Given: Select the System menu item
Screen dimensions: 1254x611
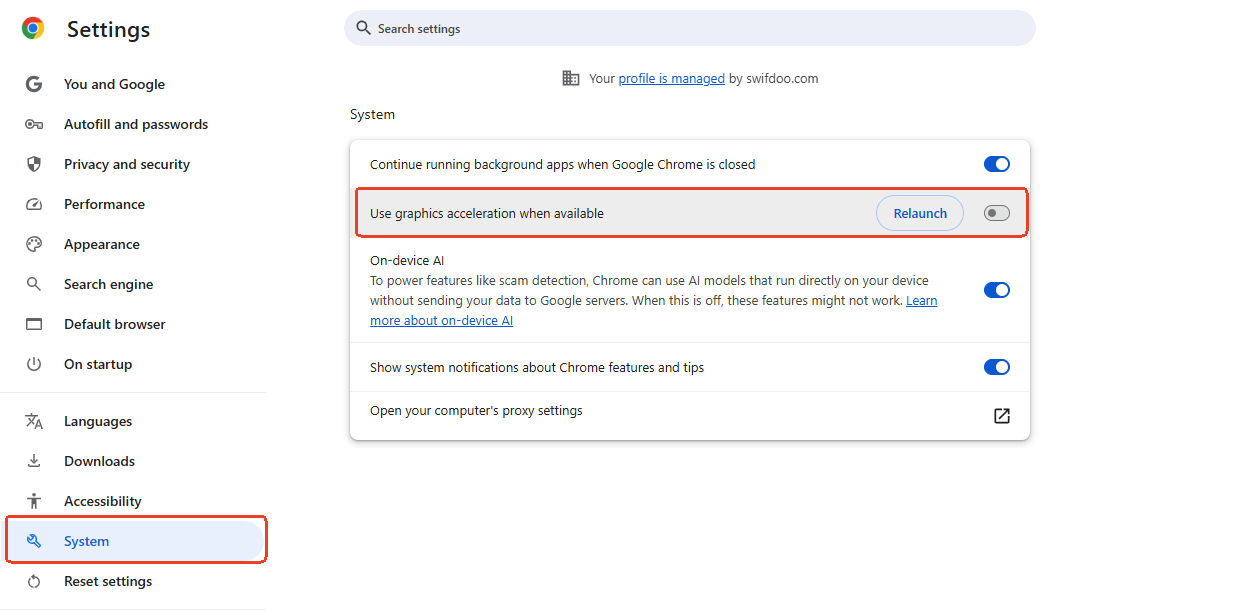Looking at the screenshot, I should (132, 541).
